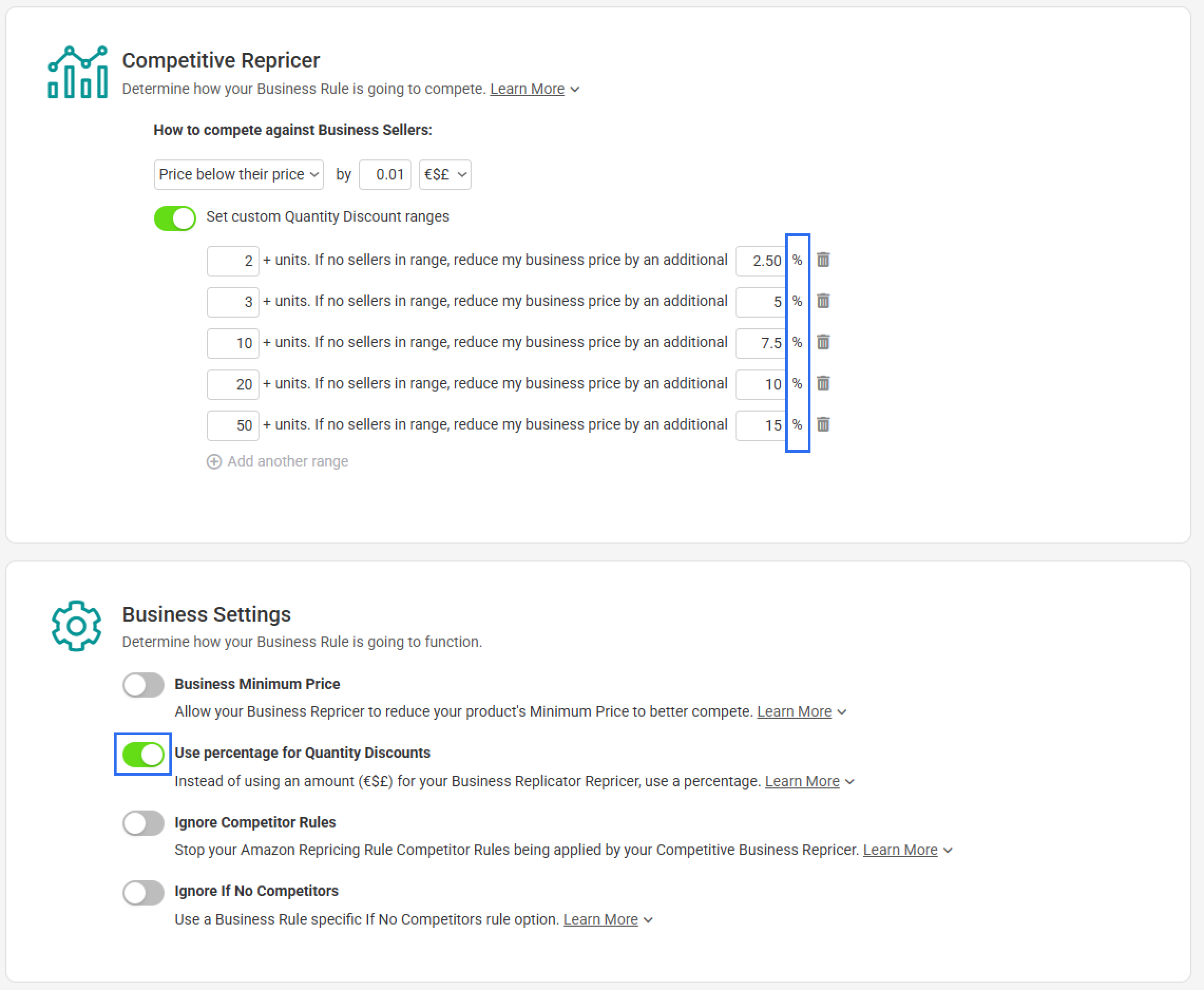Click the 7.5 percentage field for 10+ units
This screenshot has width=1204, height=990.
pyautogui.click(x=760, y=342)
